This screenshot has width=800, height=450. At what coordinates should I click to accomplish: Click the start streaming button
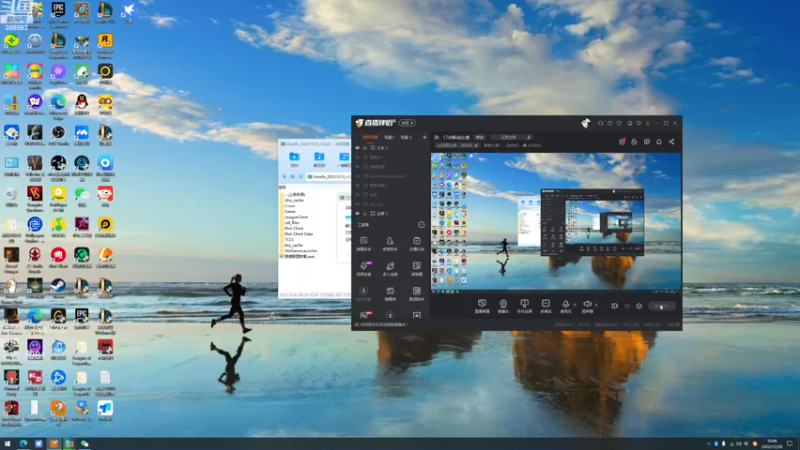pos(662,306)
